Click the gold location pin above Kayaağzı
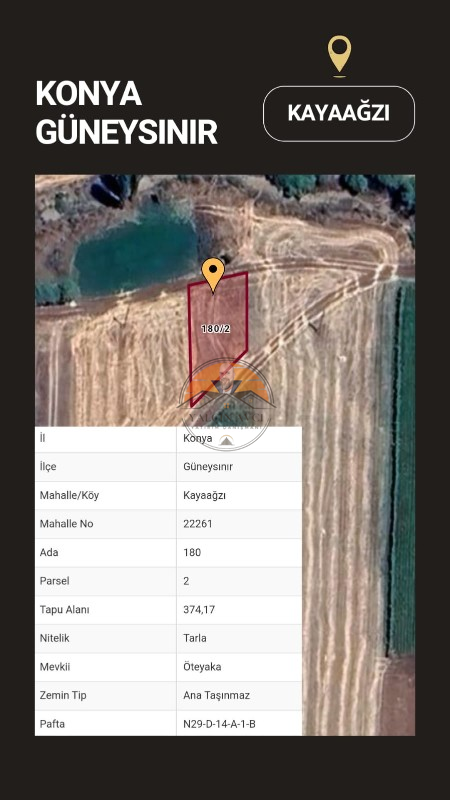 pos(339,56)
